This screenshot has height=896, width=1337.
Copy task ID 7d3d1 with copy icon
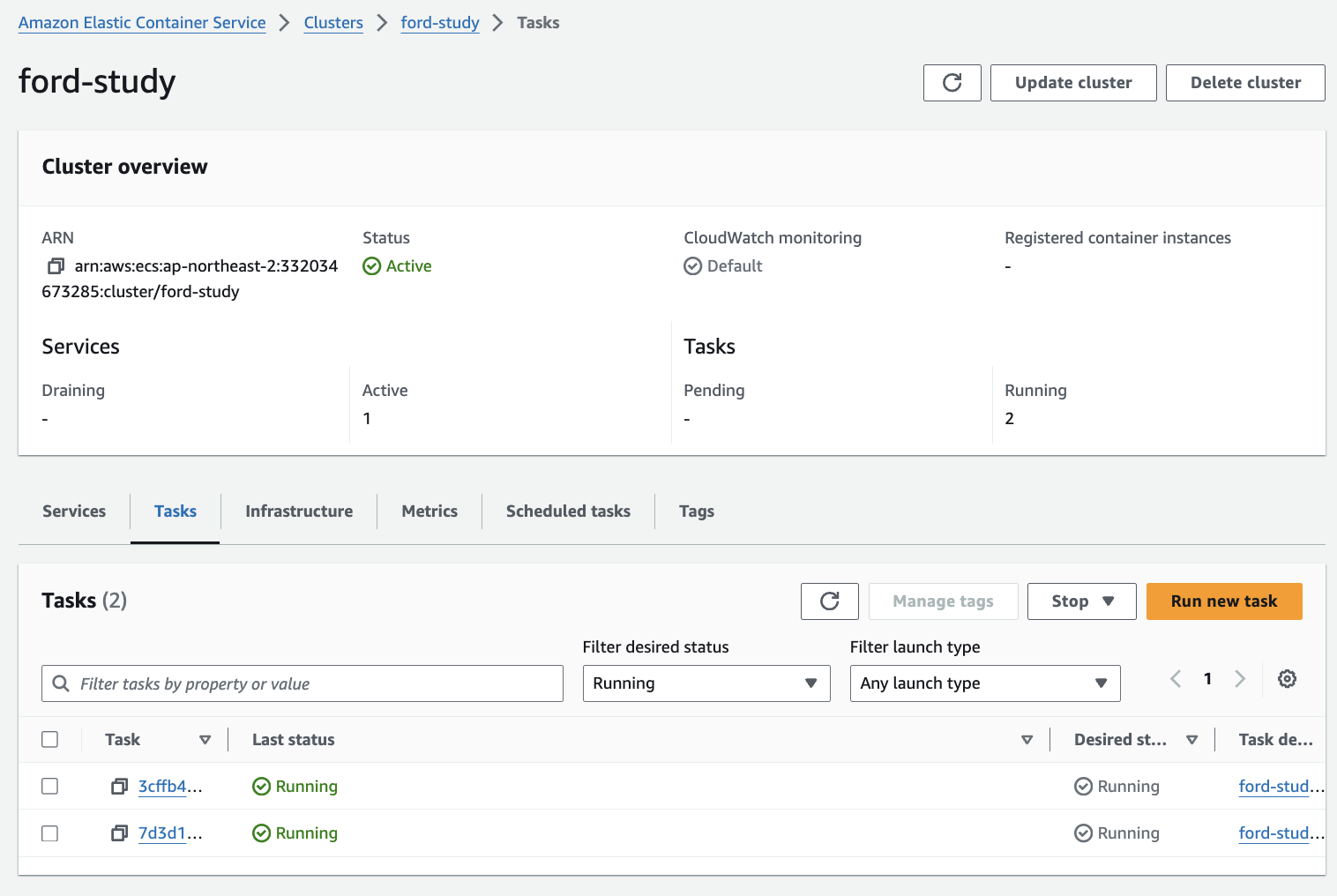point(119,833)
